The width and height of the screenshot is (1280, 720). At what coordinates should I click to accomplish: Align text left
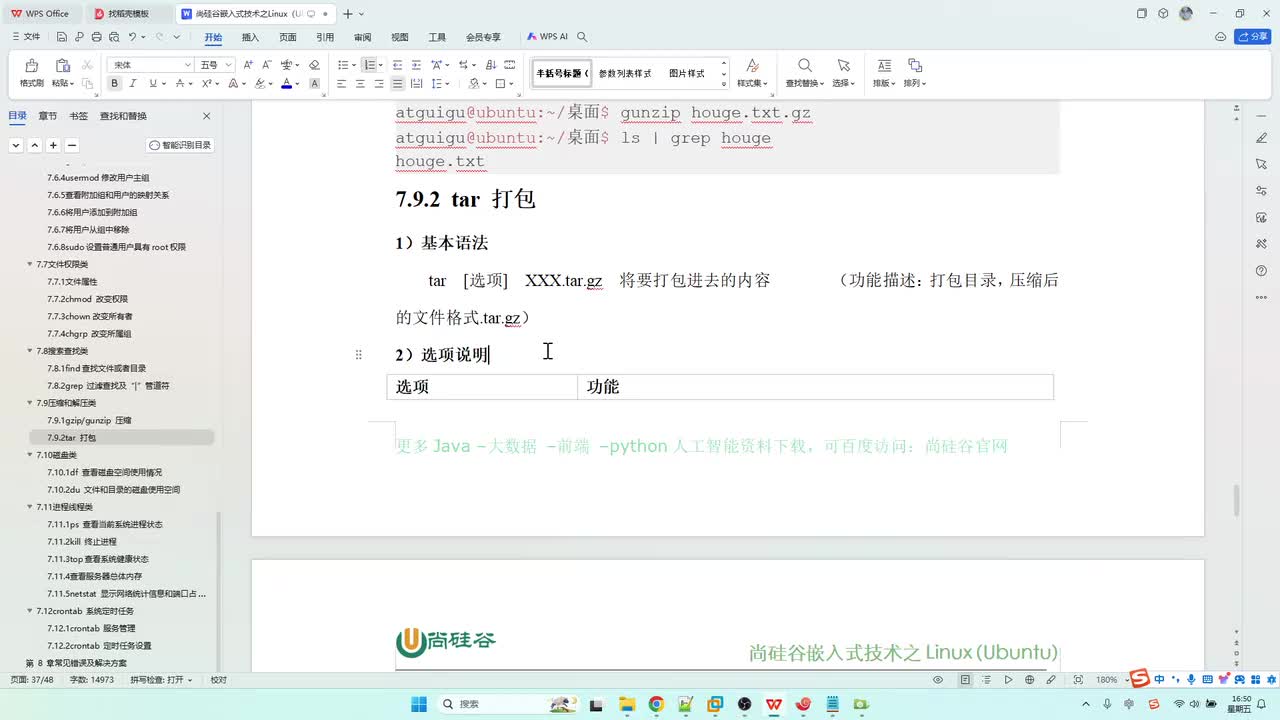point(341,84)
